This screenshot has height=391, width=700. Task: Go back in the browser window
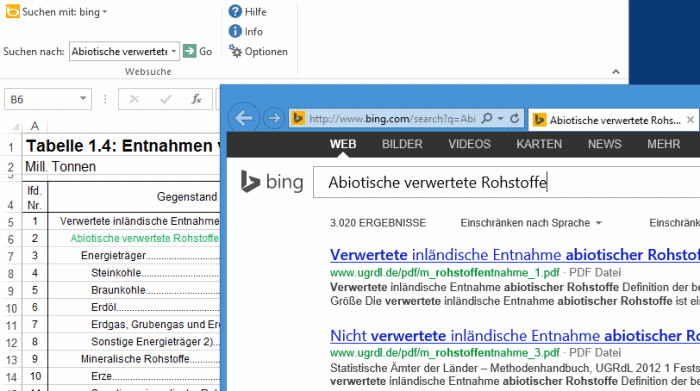tap(243, 118)
